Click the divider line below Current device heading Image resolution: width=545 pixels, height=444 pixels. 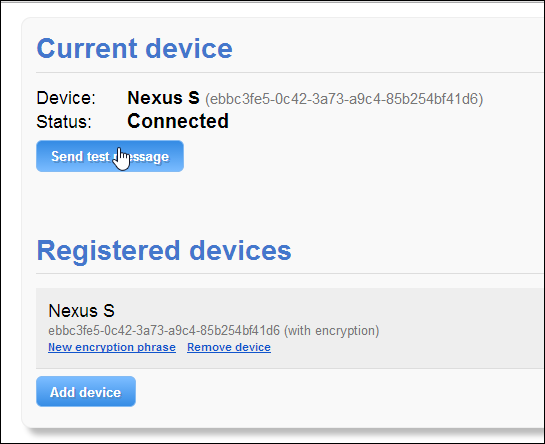pos(290,73)
